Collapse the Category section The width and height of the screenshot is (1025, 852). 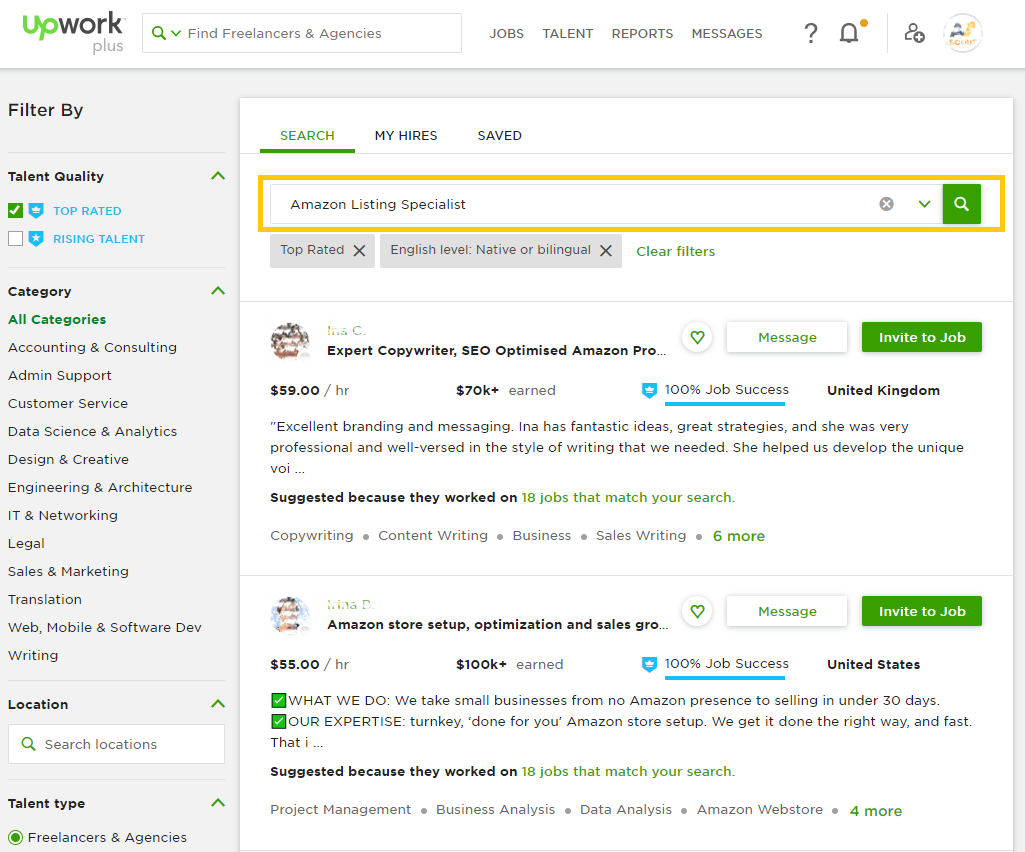click(218, 291)
